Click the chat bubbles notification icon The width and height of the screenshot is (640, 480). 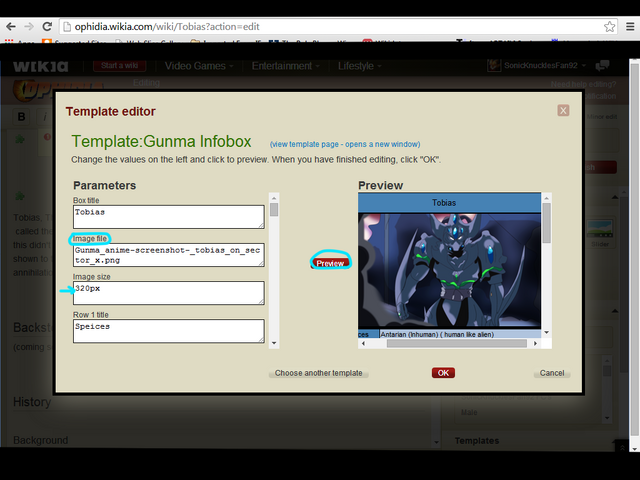602,65
